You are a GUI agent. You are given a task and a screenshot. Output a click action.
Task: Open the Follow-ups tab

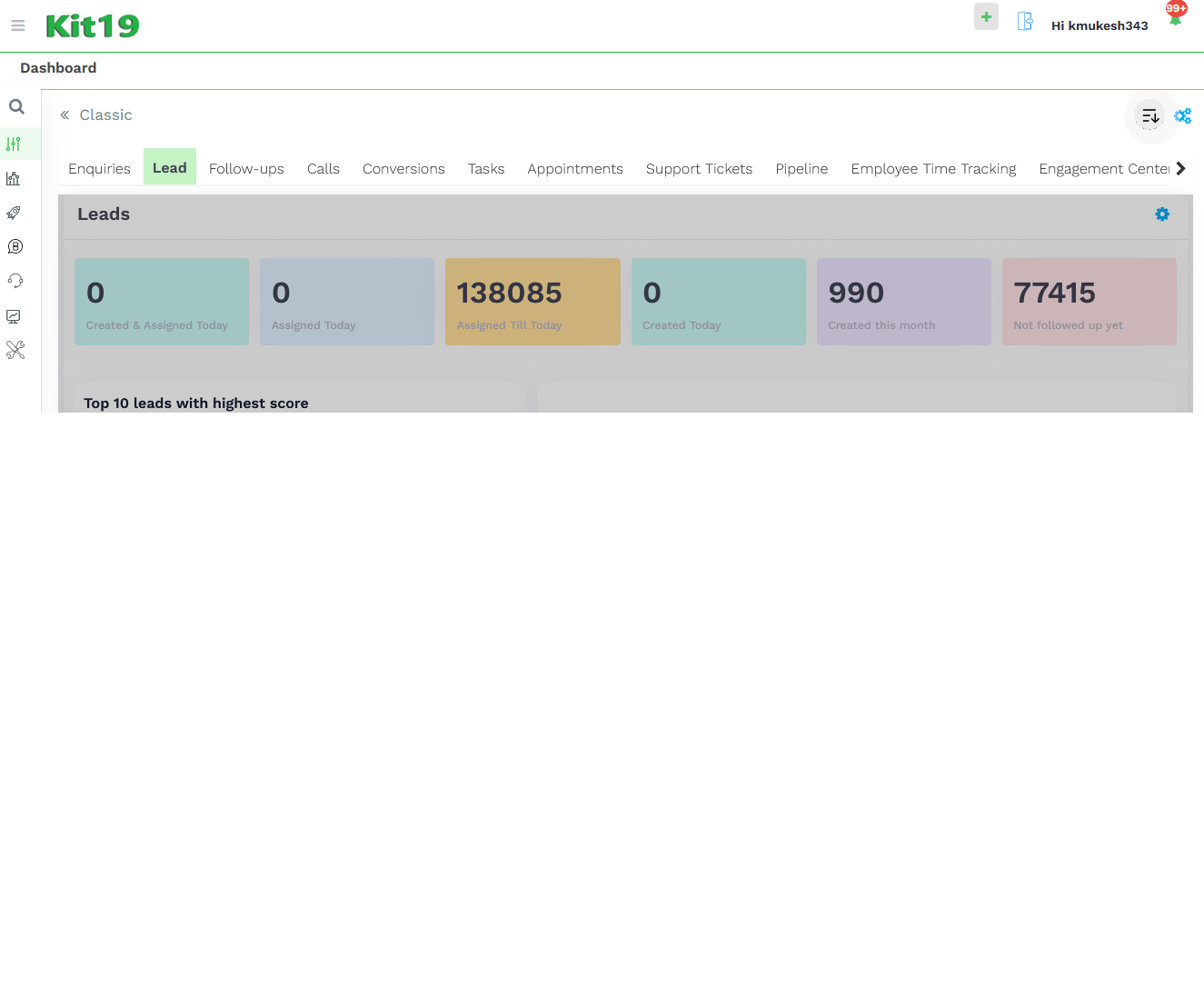[246, 168]
